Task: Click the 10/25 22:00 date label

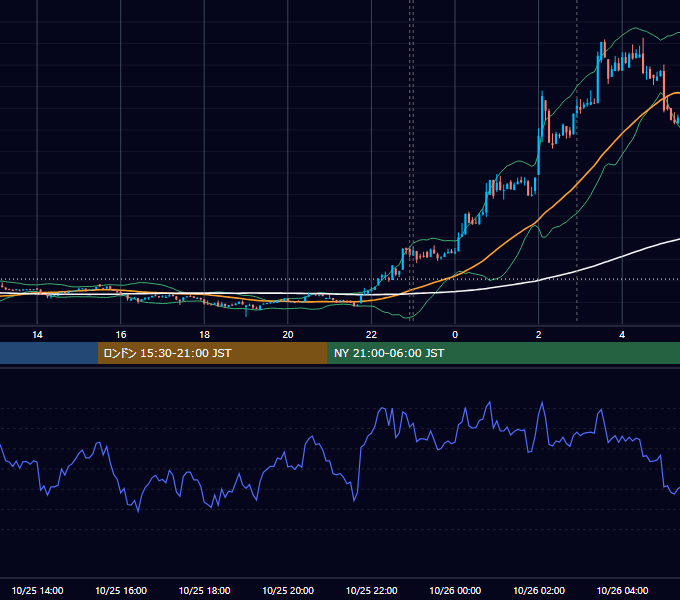Action: pos(371,590)
